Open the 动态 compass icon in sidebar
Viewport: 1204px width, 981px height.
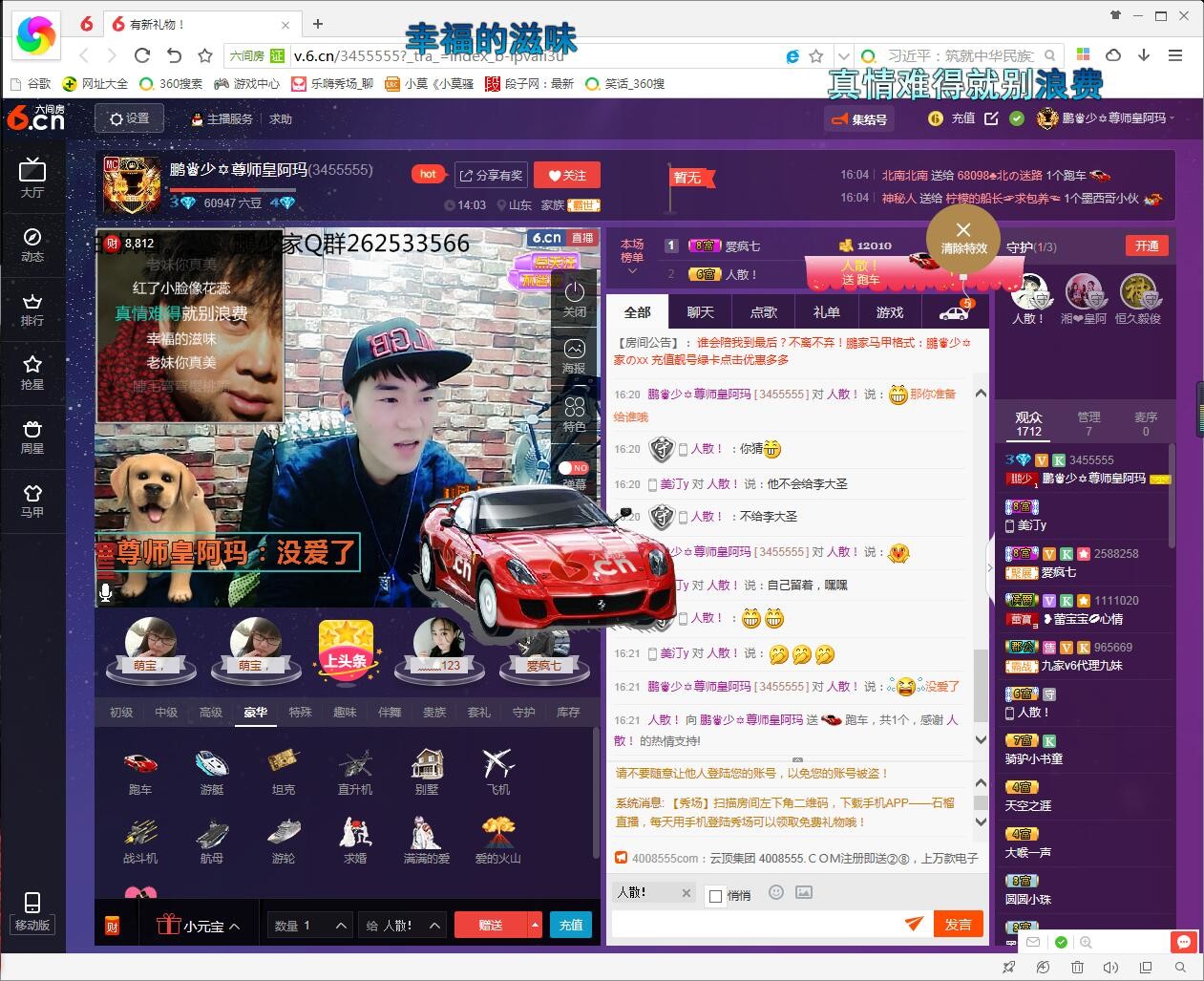coord(32,245)
